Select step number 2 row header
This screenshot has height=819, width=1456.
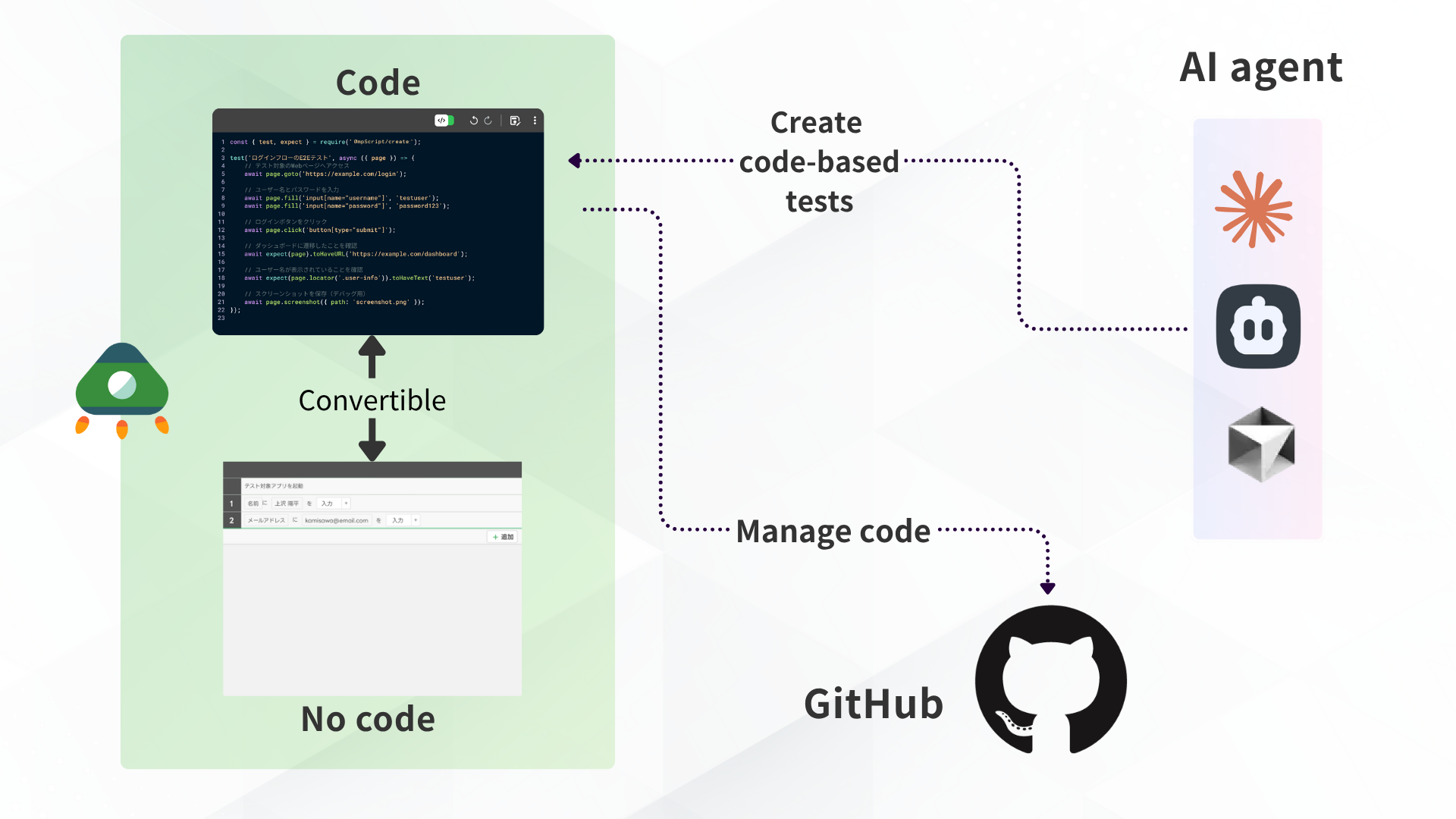tap(231, 520)
